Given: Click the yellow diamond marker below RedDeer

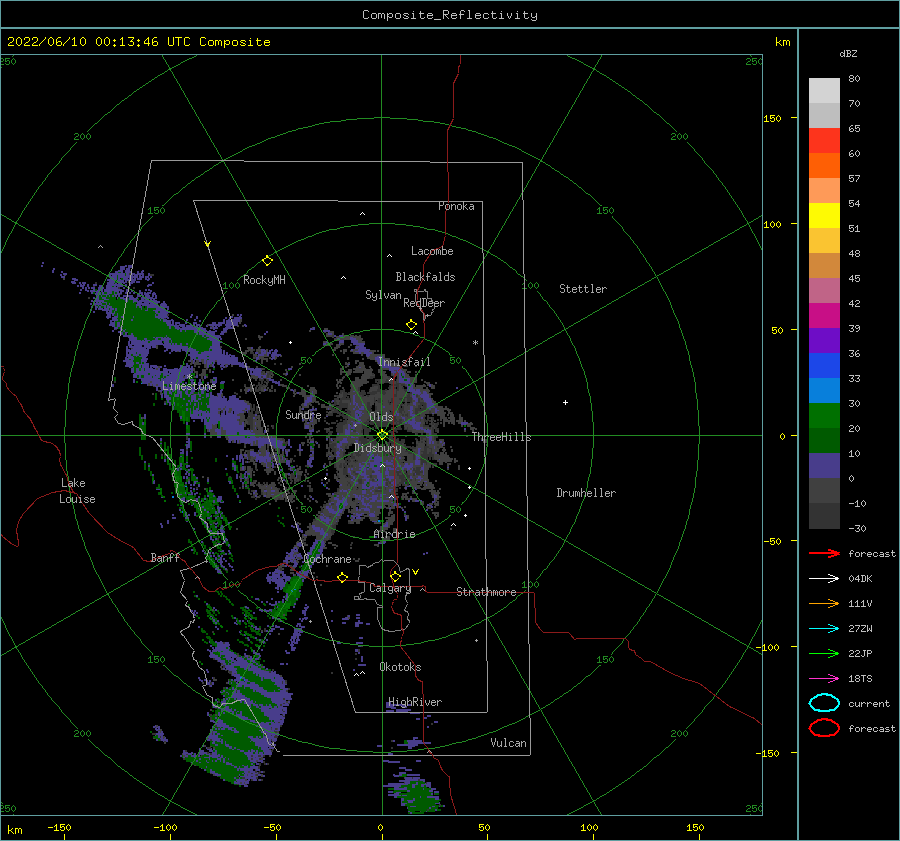Looking at the screenshot, I should (412, 325).
